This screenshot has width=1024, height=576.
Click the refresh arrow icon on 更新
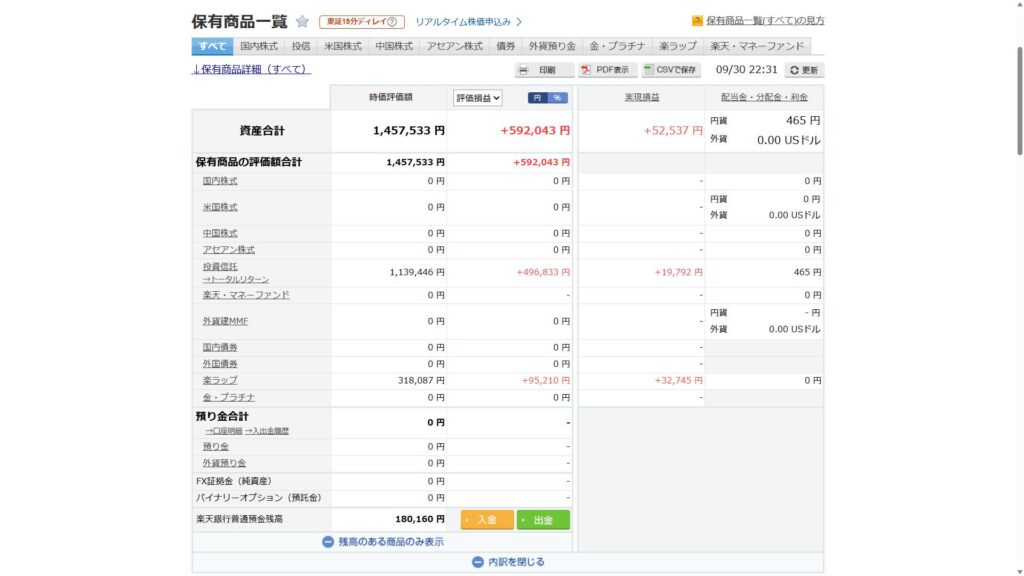(794, 70)
